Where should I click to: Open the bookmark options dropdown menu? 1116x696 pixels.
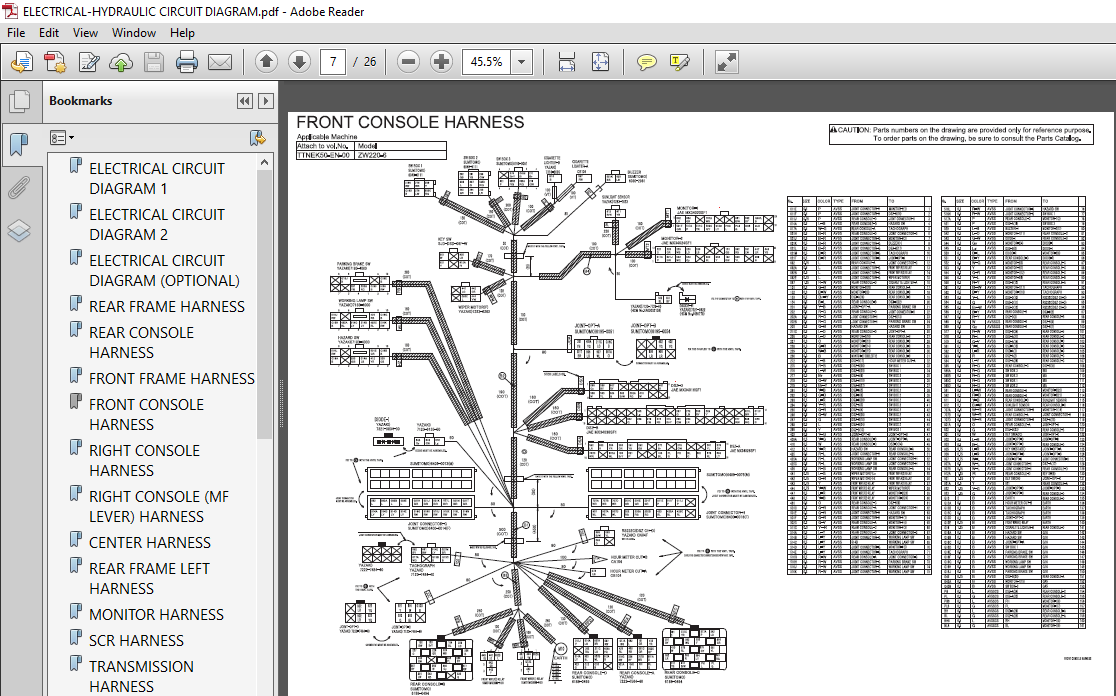62,137
